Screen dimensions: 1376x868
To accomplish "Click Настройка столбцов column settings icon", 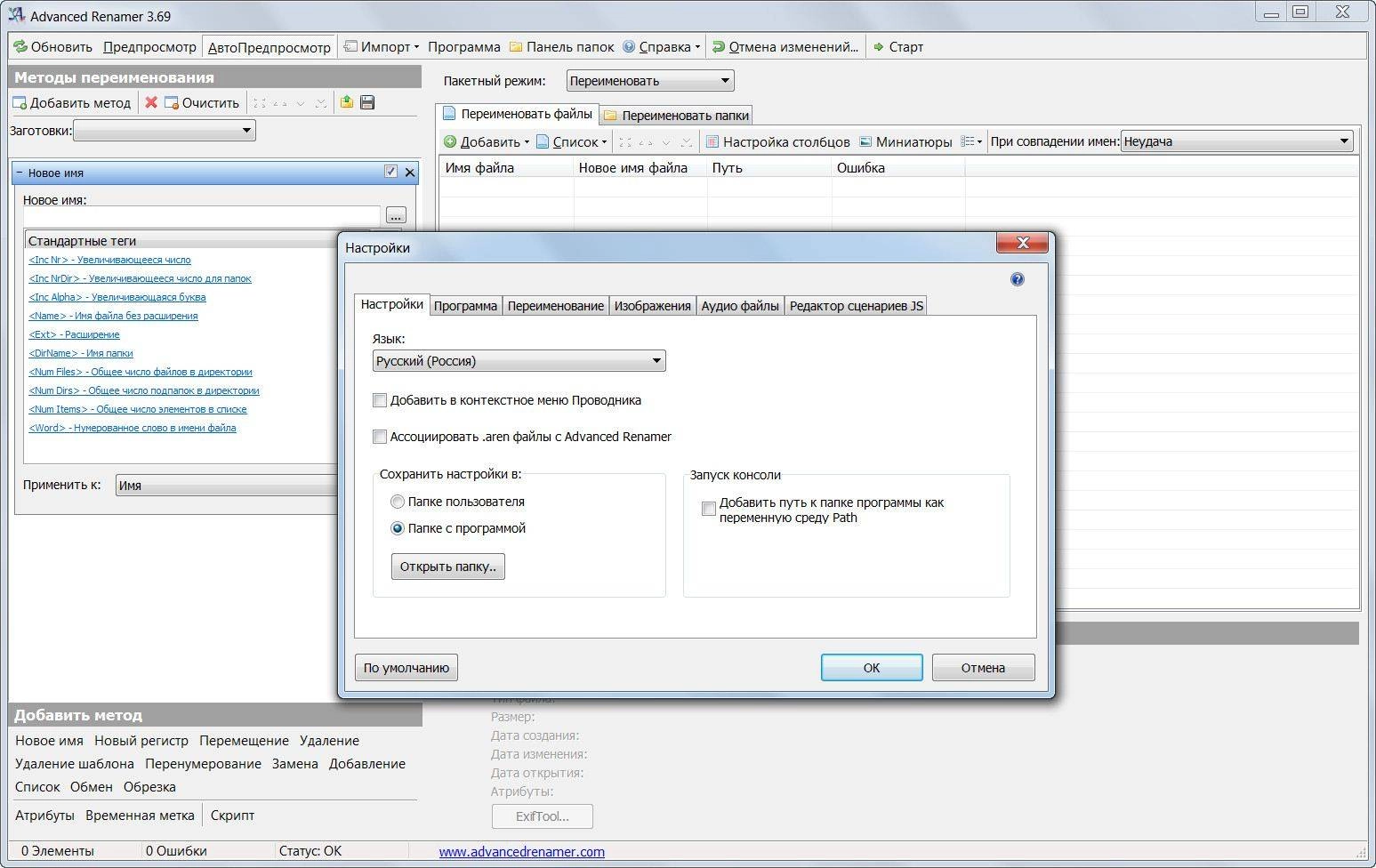I will [712, 141].
